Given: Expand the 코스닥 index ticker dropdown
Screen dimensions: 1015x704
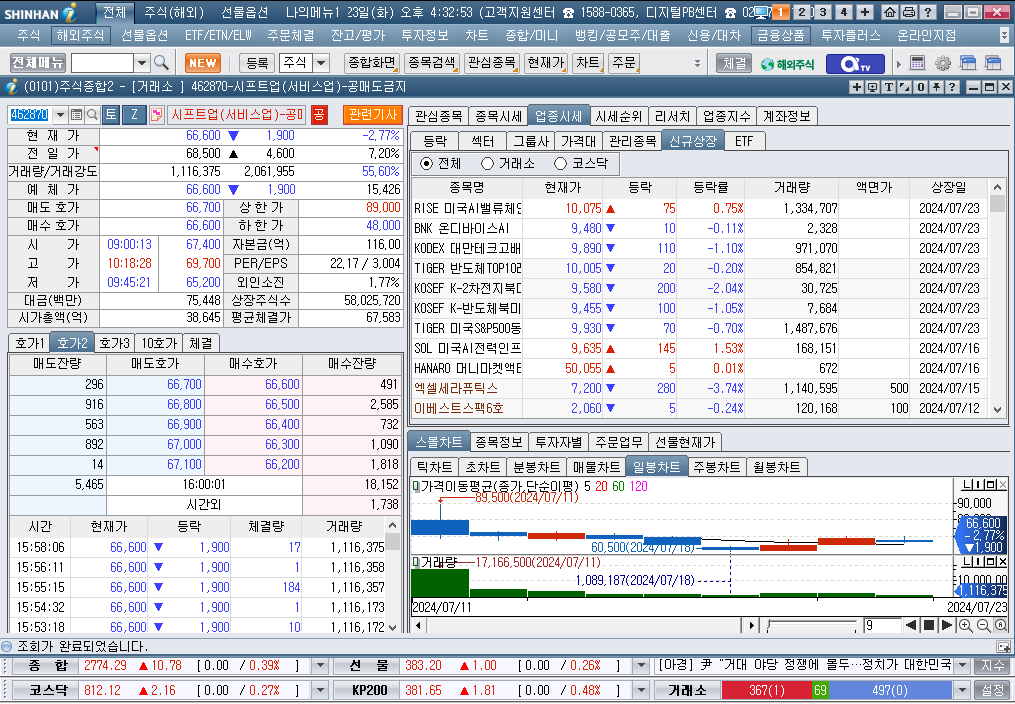Looking at the screenshot, I should [320, 690].
